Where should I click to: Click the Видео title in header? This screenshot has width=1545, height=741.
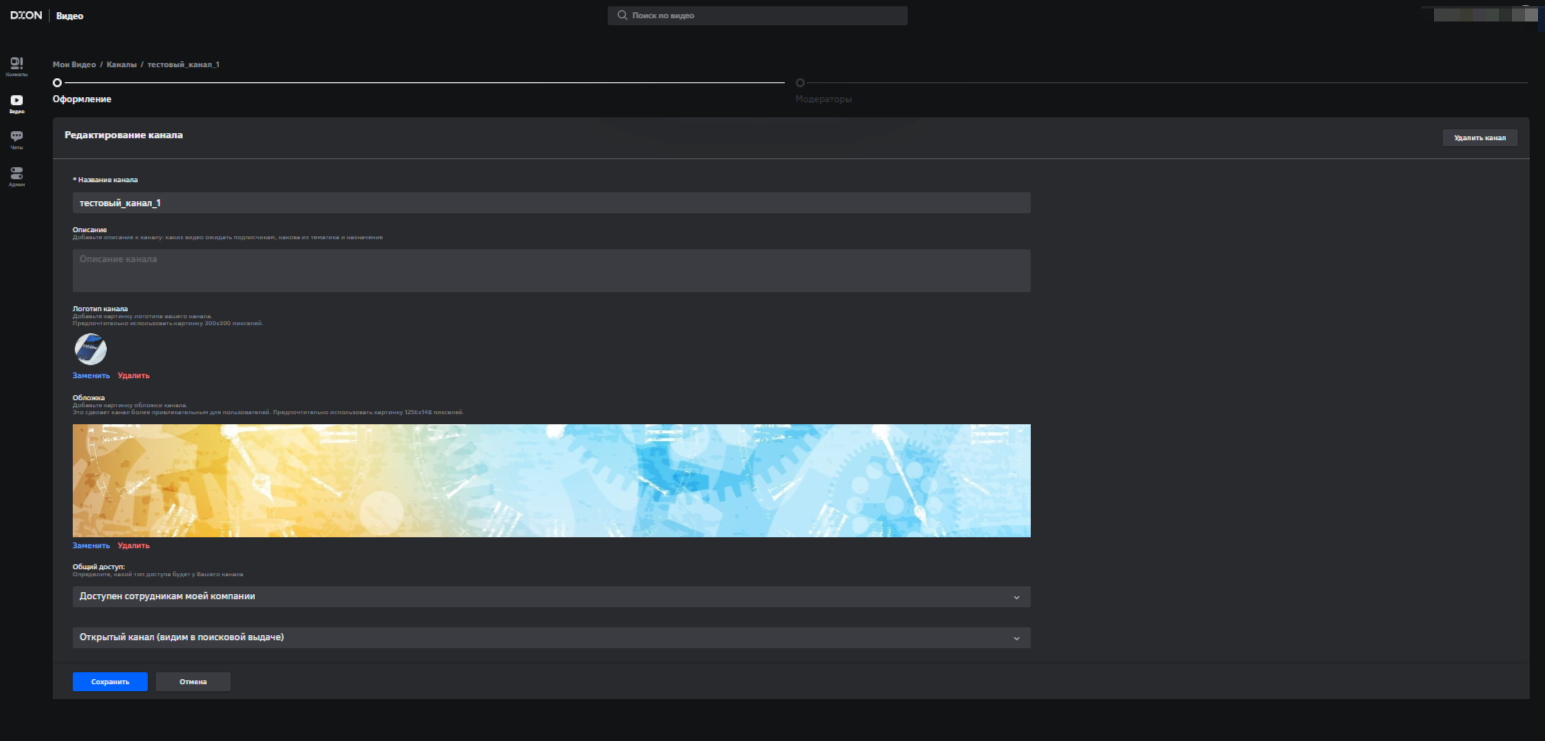coord(70,16)
